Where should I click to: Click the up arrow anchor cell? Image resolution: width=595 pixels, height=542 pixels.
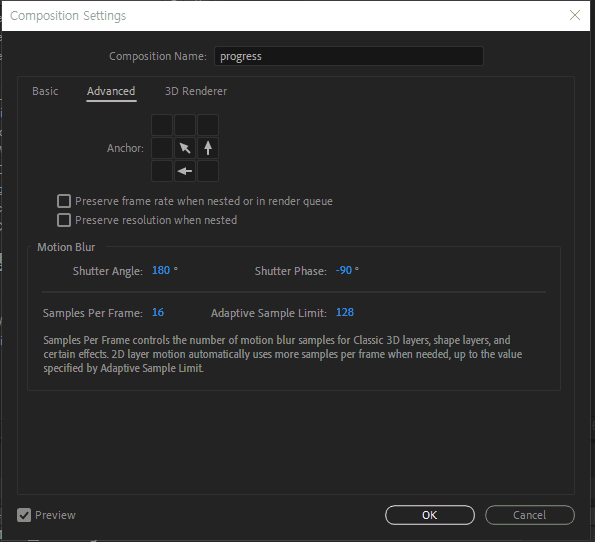(x=208, y=148)
